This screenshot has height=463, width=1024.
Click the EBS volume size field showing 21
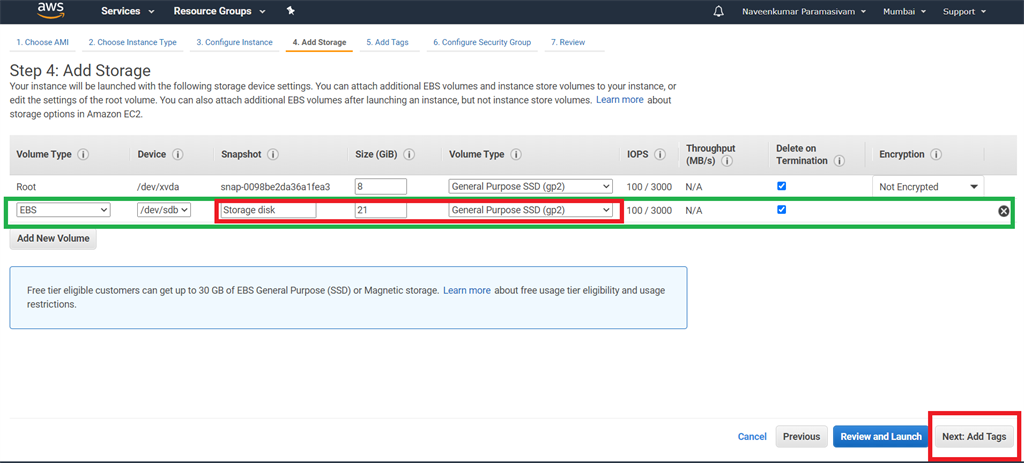pos(381,210)
